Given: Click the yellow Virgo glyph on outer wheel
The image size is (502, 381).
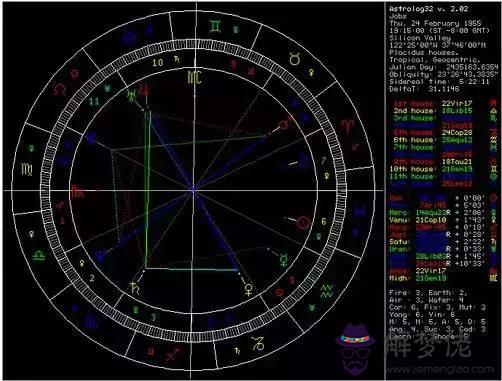Looking at the screenshot, I should pyautogui.click(x=27, y=169).
